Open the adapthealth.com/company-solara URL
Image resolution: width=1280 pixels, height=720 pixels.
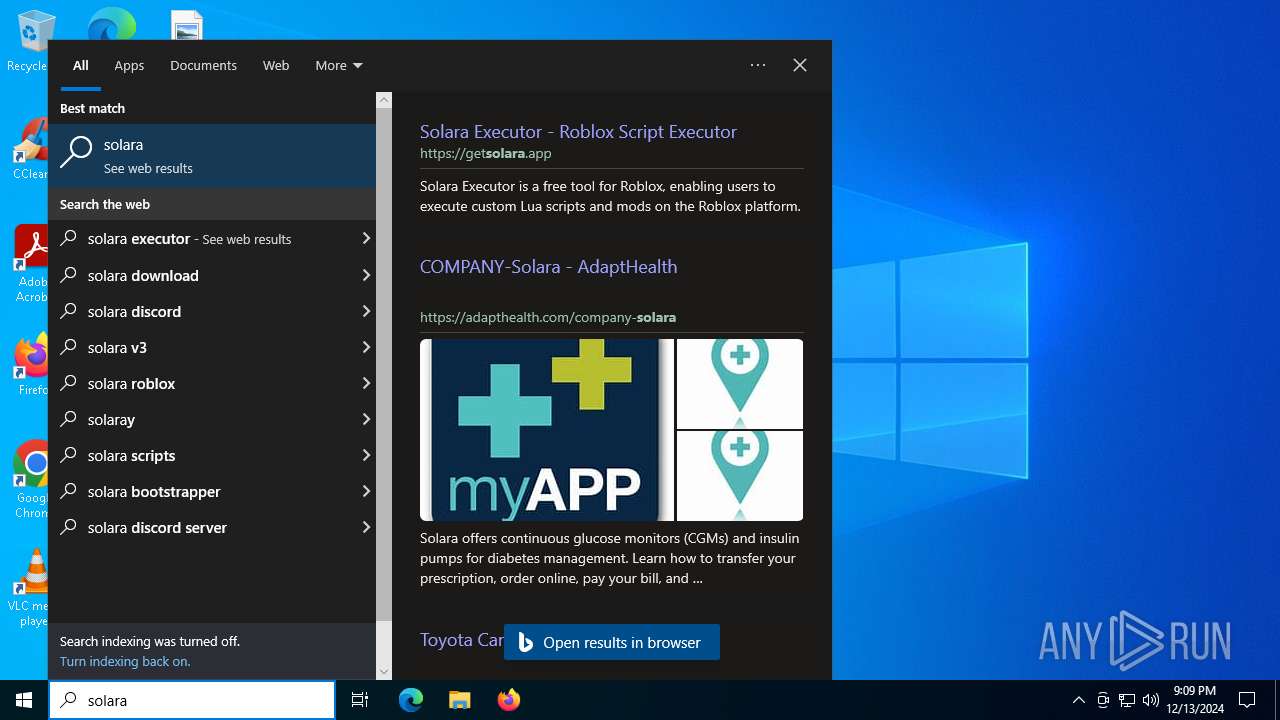click(548, 317)
